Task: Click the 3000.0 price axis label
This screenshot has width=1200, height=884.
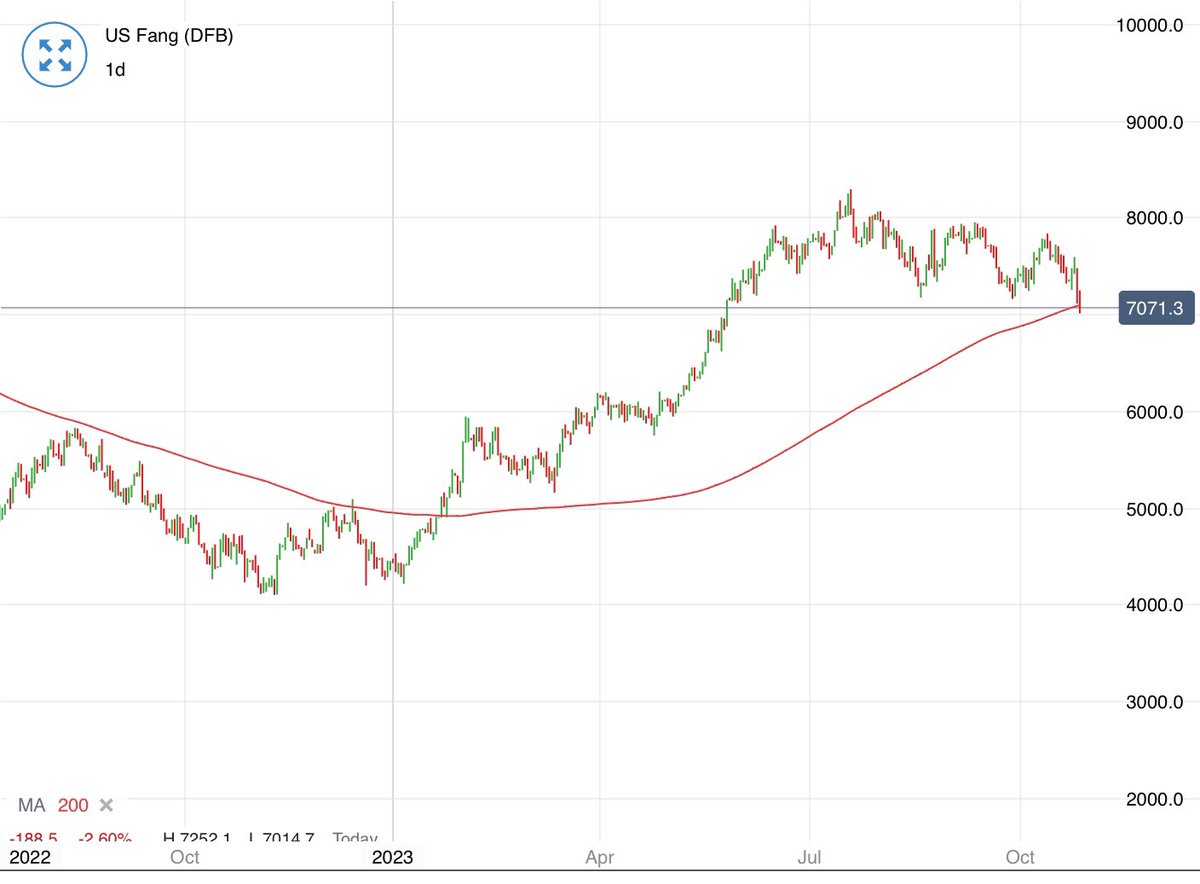Action: pos(1155,702)
